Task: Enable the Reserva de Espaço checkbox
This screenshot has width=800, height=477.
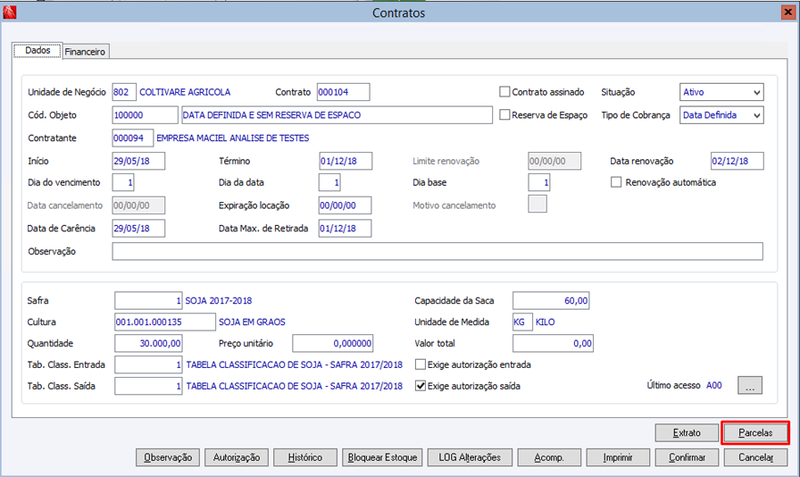Action: click(505, 115)
